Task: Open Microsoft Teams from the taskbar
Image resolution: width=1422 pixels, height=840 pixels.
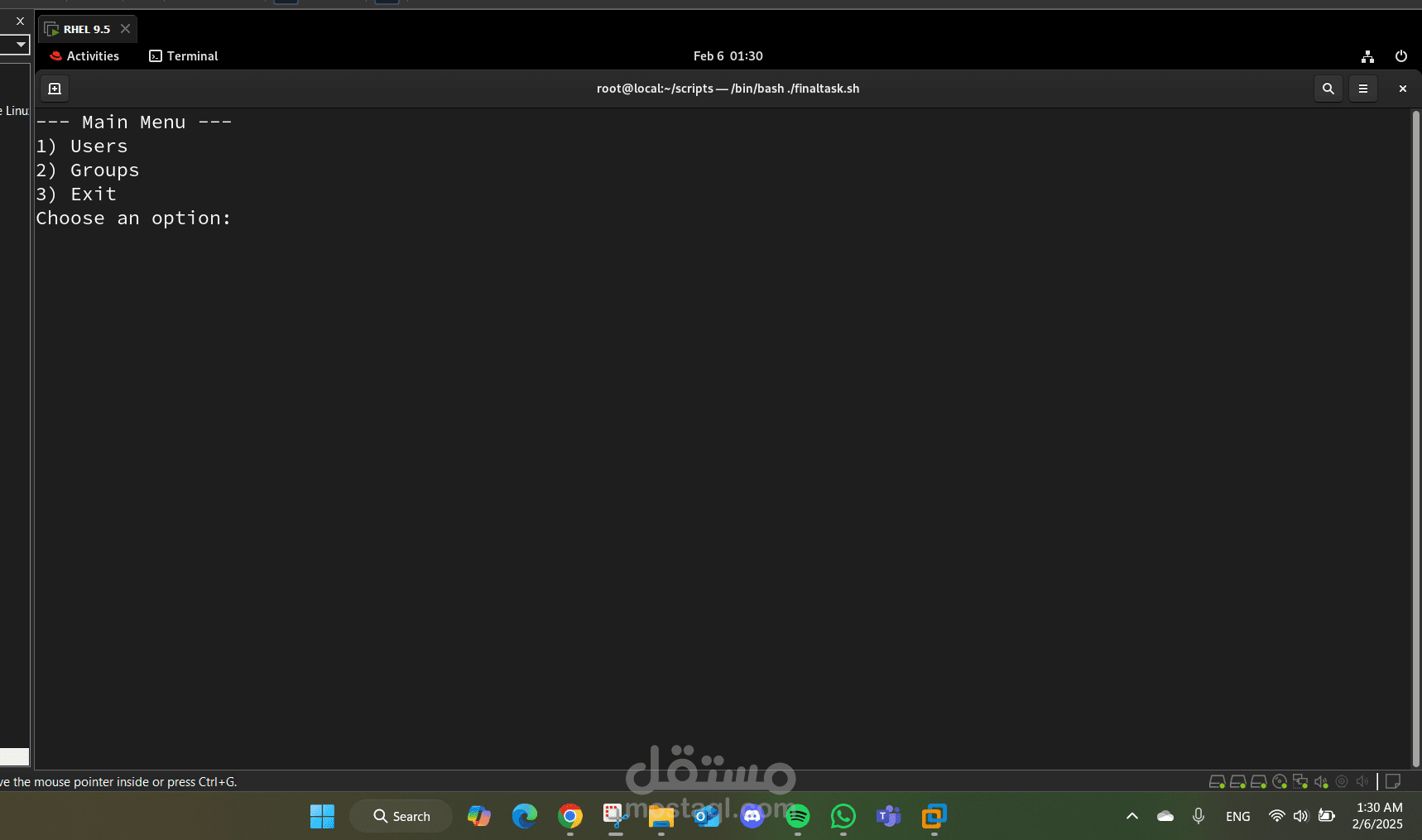Action: coord(889,816)
